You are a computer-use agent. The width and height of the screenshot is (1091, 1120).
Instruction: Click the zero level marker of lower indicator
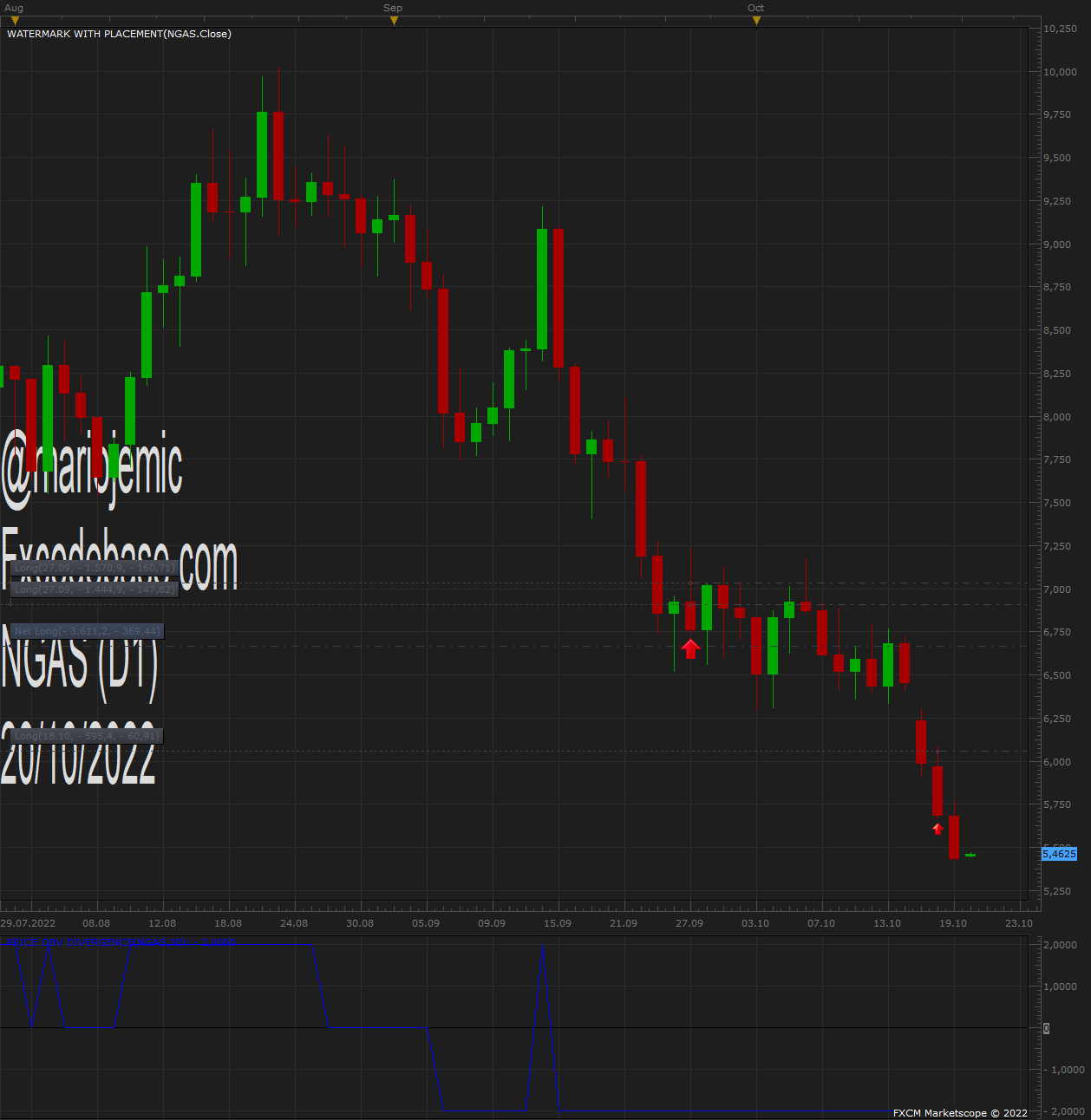point(1046,1028)
